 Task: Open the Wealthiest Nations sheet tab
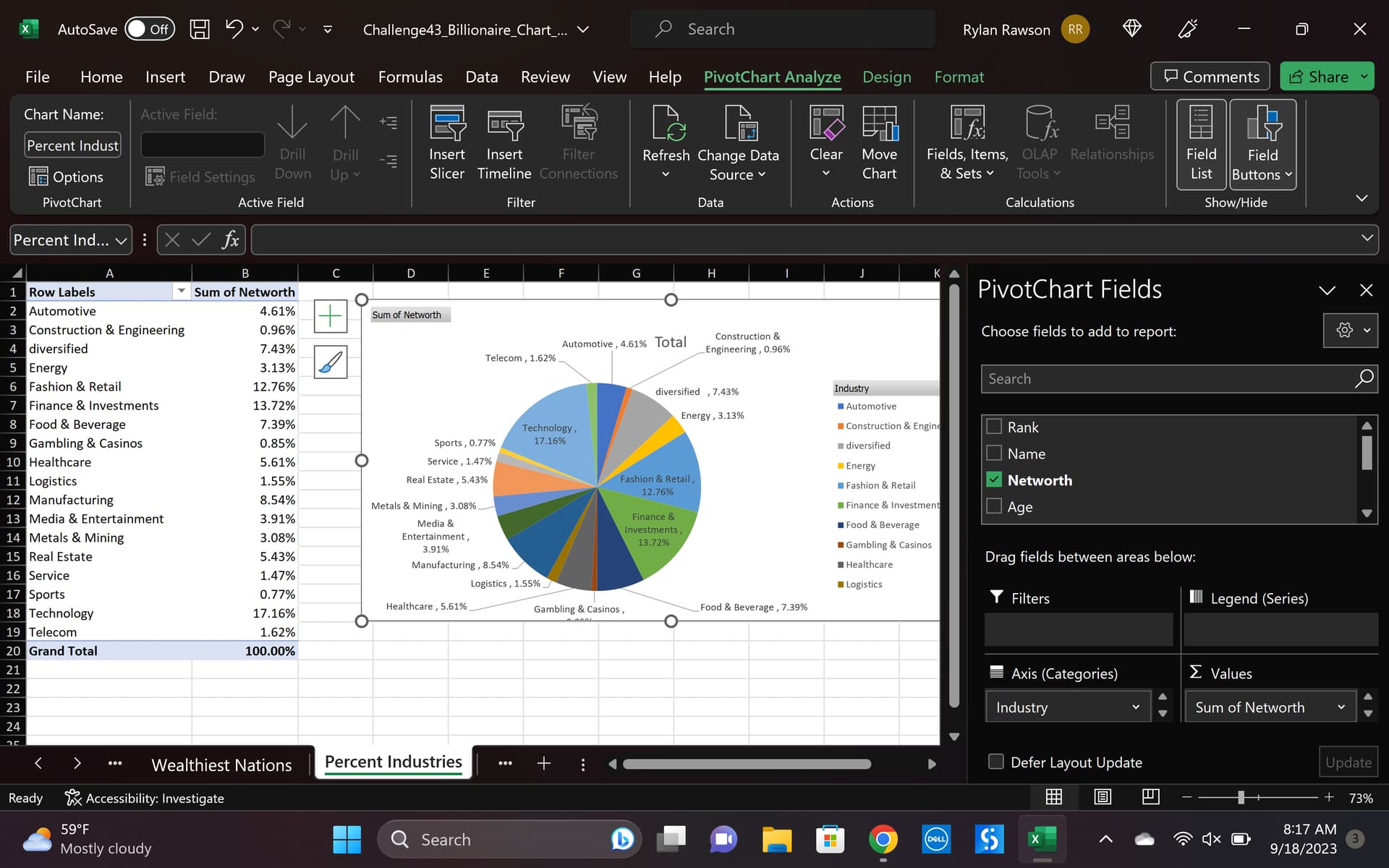(x=221, y=765)
